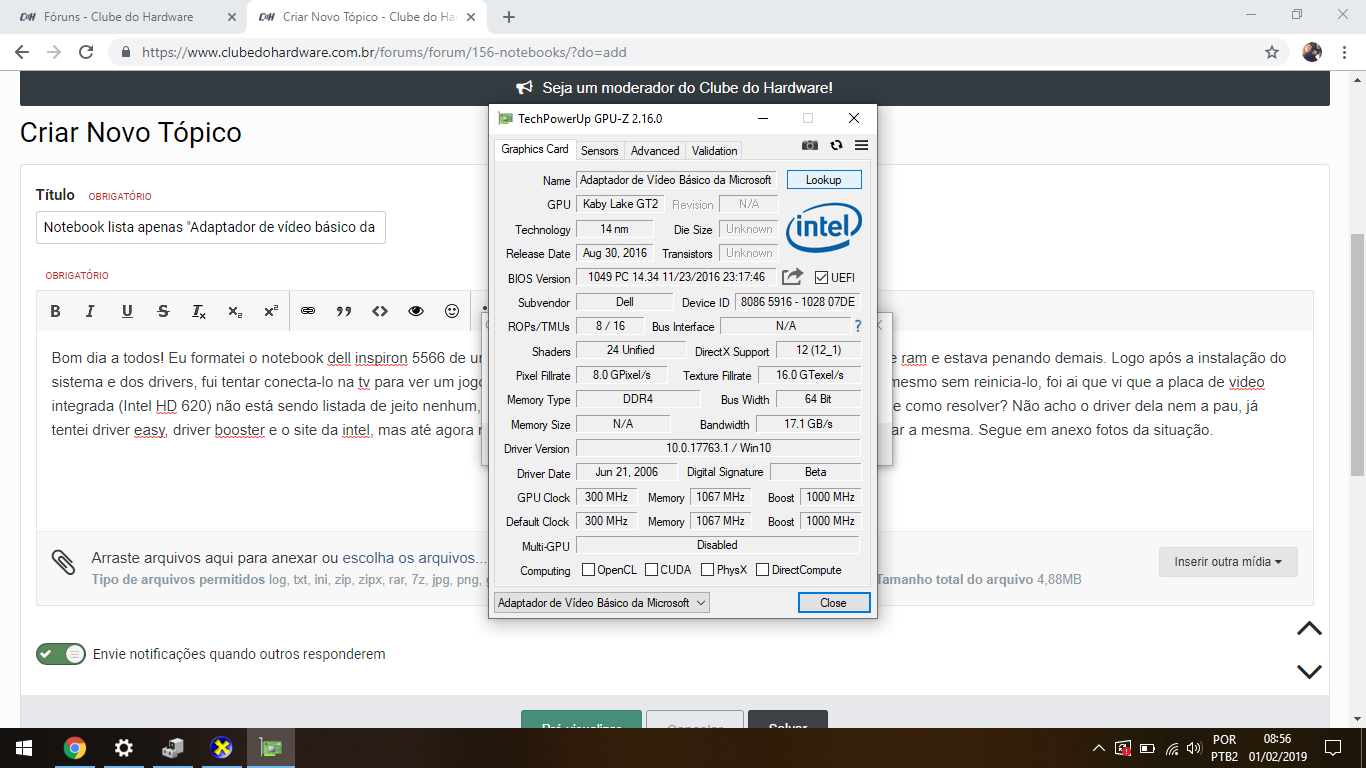The width and height of the screenshot is (1366, 768).
Task: Toggle notifications when others reply switch
Action: pyautogui.click(x=61, y=654)
